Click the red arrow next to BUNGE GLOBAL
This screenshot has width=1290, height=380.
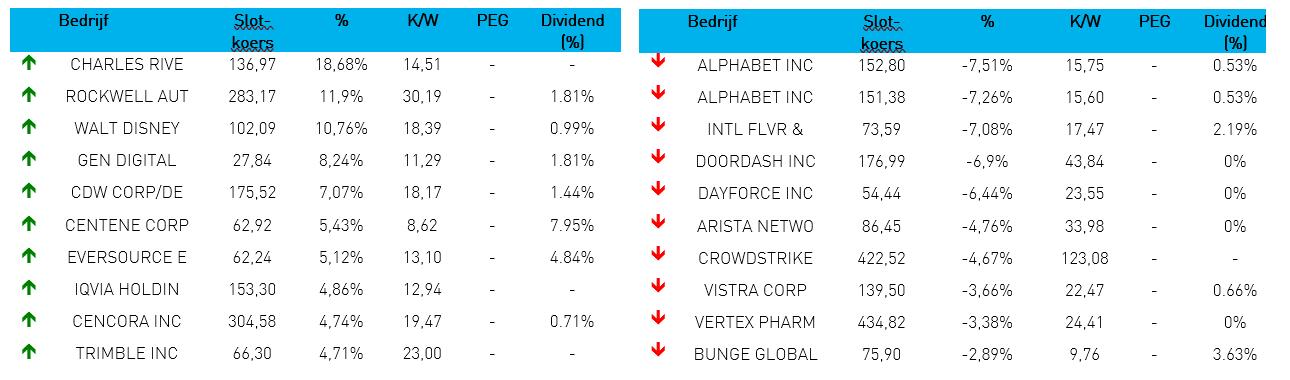coord(658,351)
